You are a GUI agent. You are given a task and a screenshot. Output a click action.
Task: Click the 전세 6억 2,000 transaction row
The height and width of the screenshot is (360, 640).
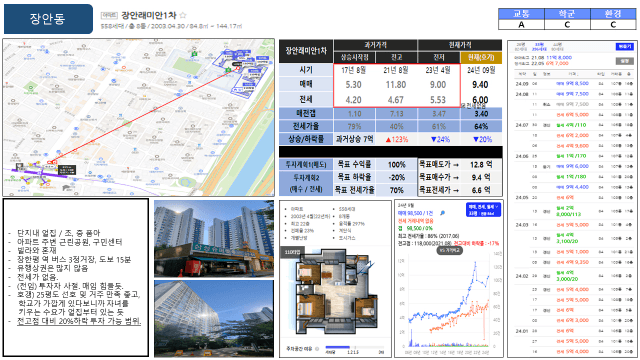[x=573, y=135]
